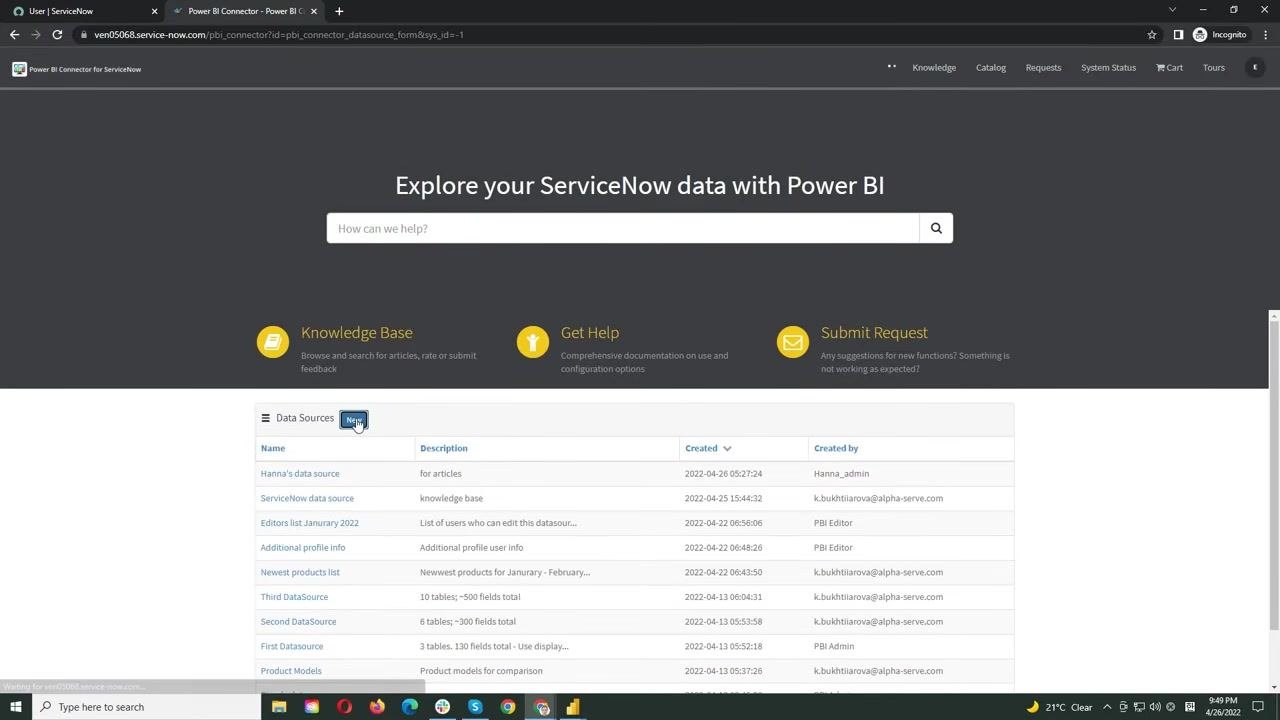Launch Firefox from the taskbar
Viewport: 1280px width, 720px height.
[x=377, y=707]
